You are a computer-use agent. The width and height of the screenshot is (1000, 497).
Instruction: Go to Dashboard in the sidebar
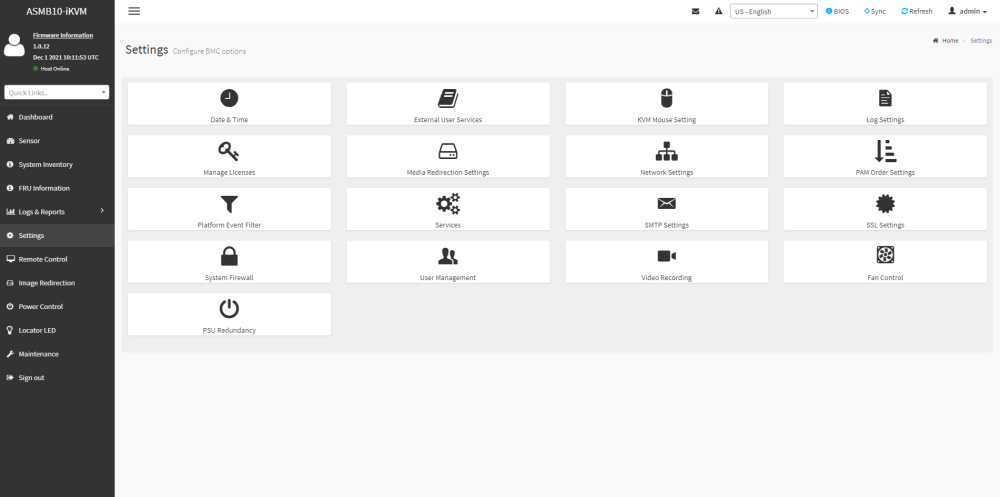pyautogui.click(x=57, y=117)
